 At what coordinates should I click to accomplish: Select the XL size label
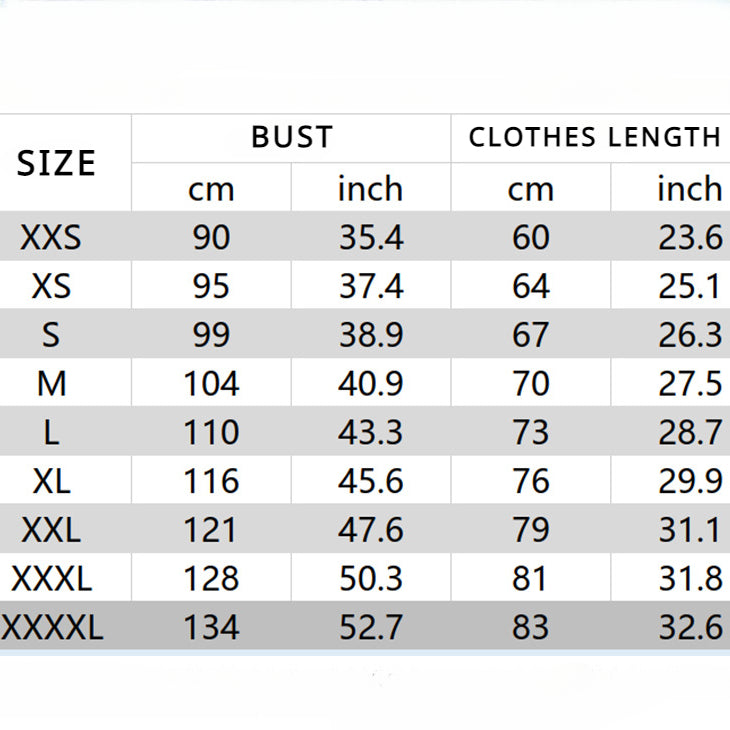[51, 481]
